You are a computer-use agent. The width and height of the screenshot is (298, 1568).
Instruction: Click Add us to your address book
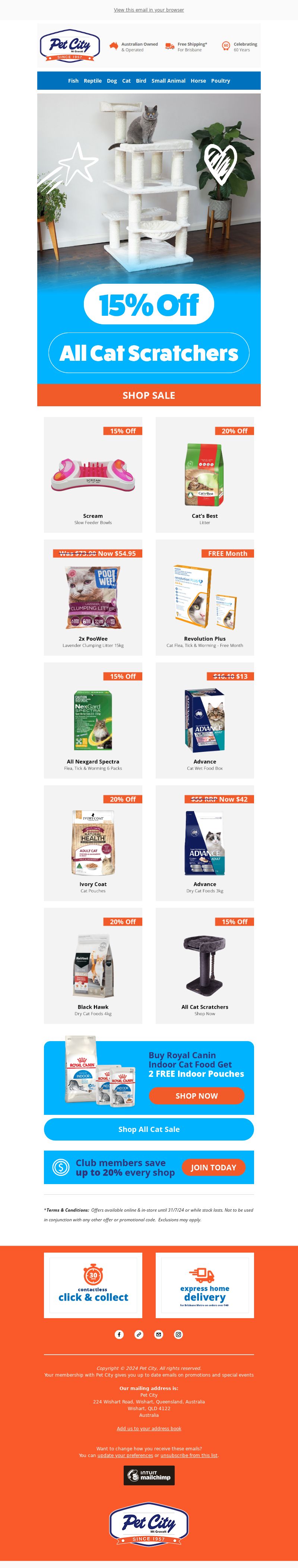coord(149,1429)
